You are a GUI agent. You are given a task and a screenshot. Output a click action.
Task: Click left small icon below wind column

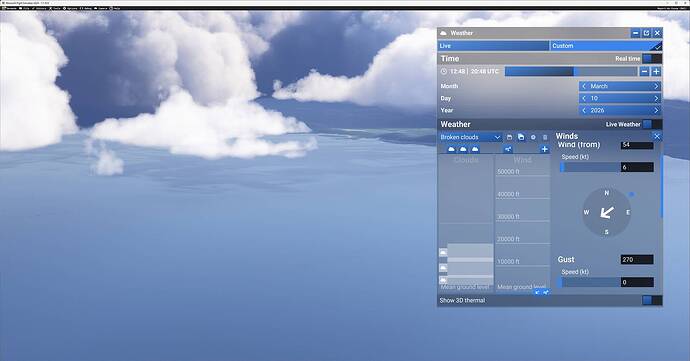coord(537,292)
